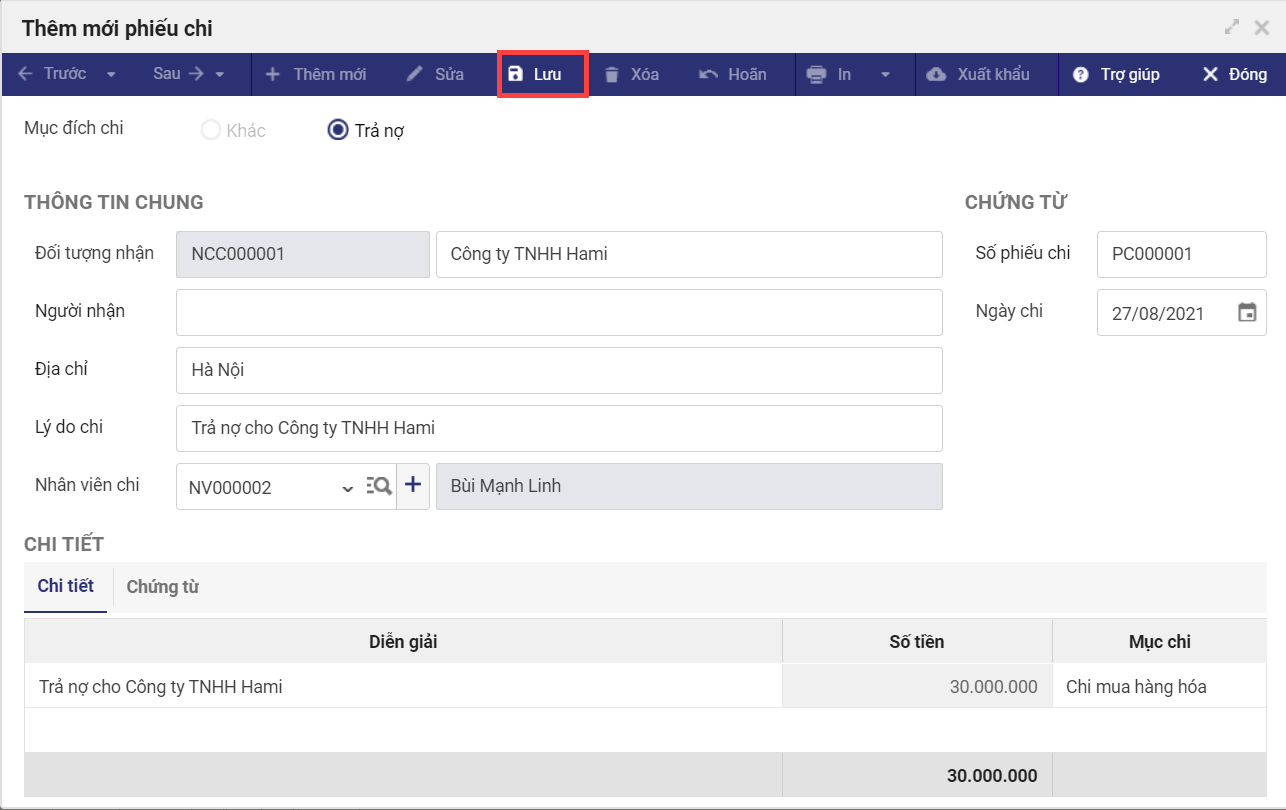Click the Thêm mới toolbar button
The width and height of the screenshot is (1286, 810).
tap(316, 75)
